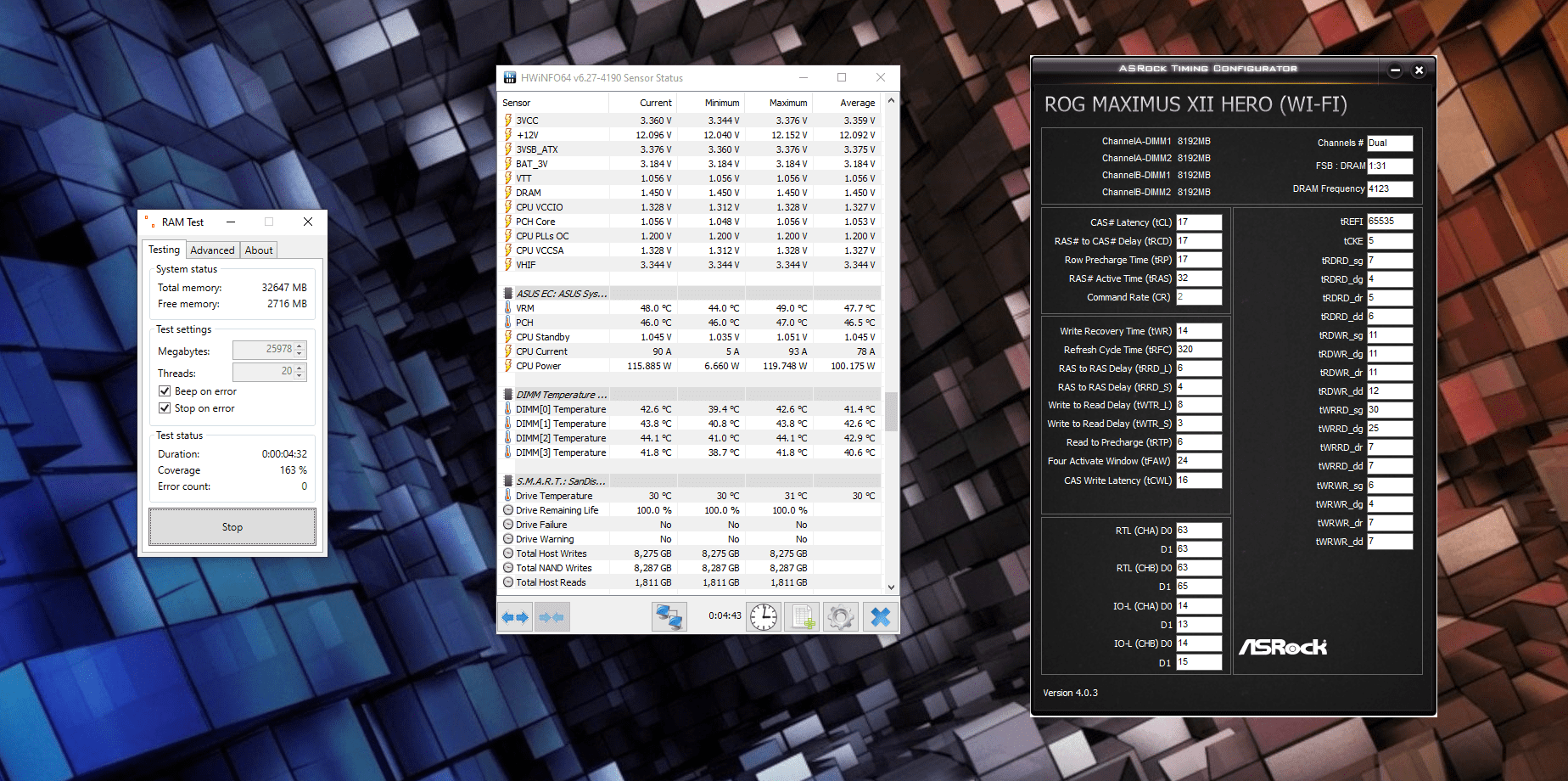
Task: Open the remote network monitors icon in HWiNFO
Action: pos(669,617)
